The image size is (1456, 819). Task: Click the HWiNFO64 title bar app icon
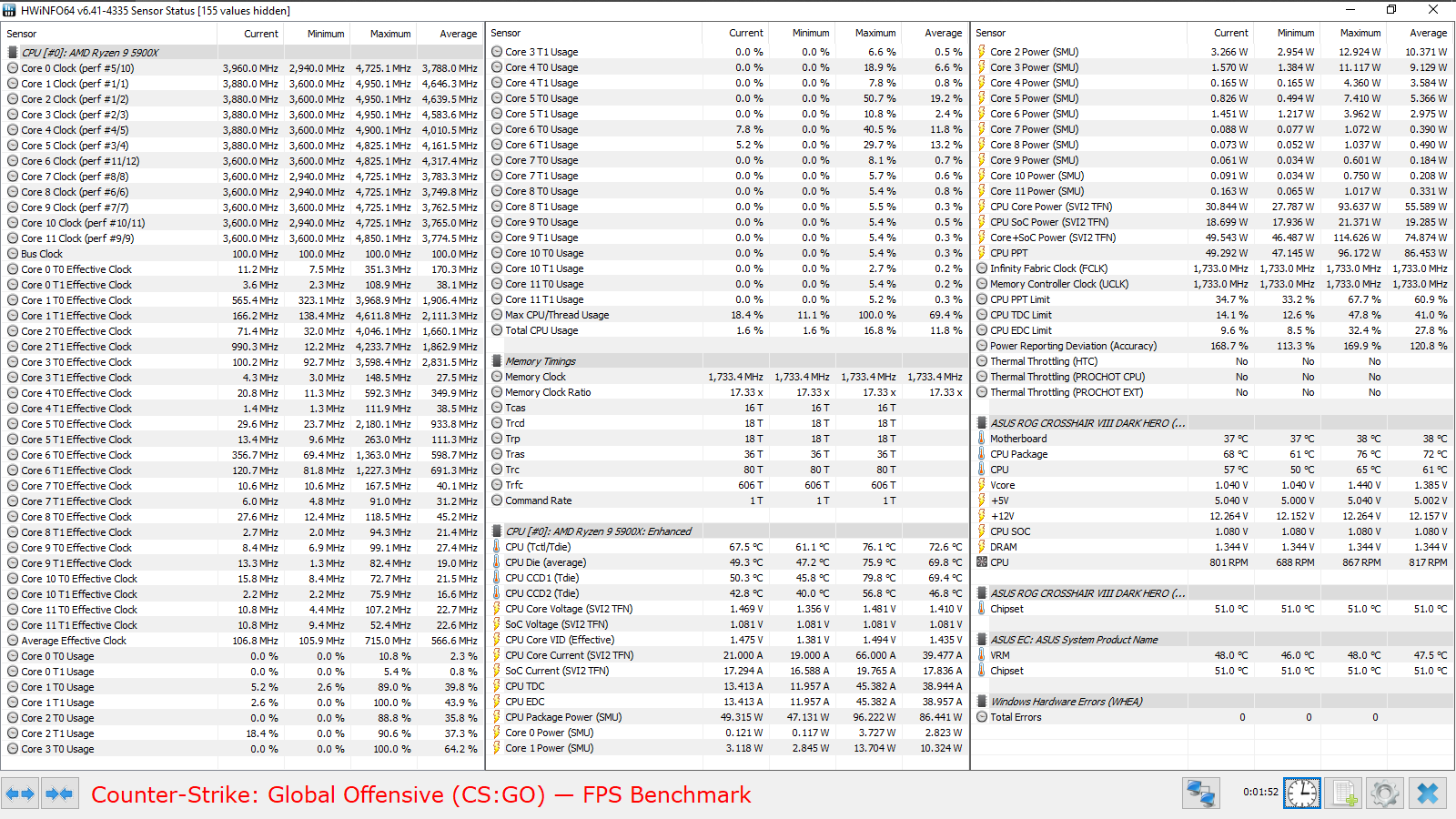(10, 10)
